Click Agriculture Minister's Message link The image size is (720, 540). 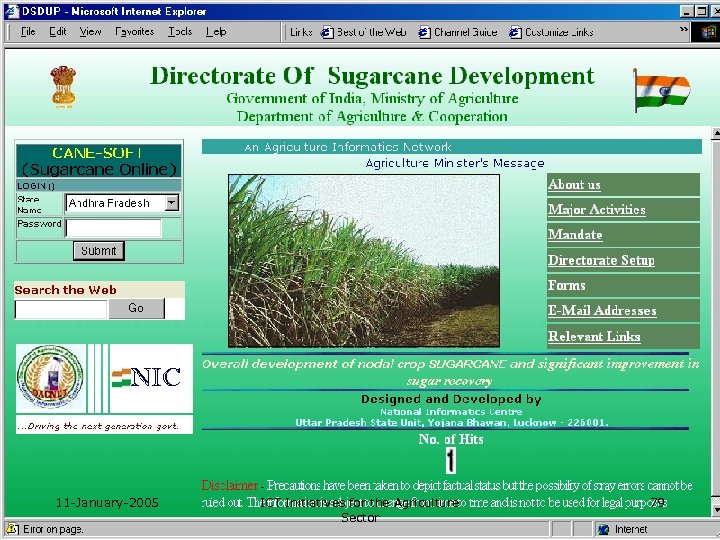pos(455,163)
